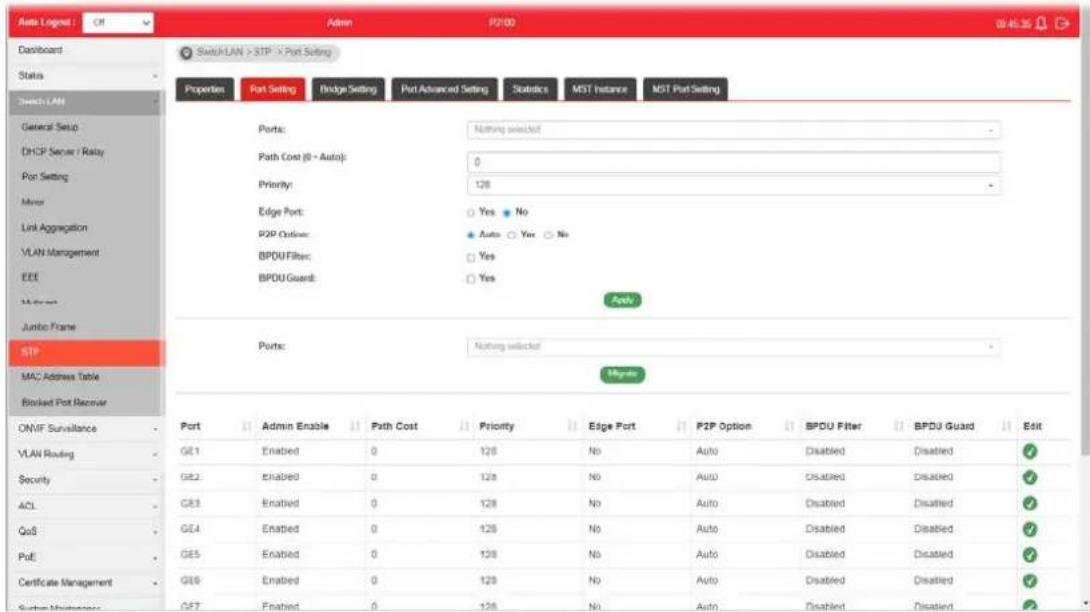Sort table by Path Cost column icon
The width and height of the screenshot is (1090, 612).
(464, 426)
